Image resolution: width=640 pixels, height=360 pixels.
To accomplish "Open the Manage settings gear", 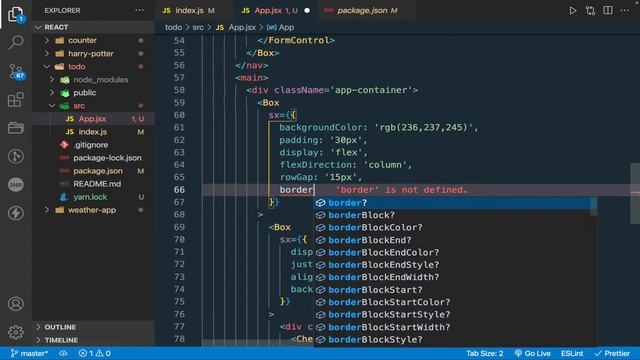I will coord(16,332).
